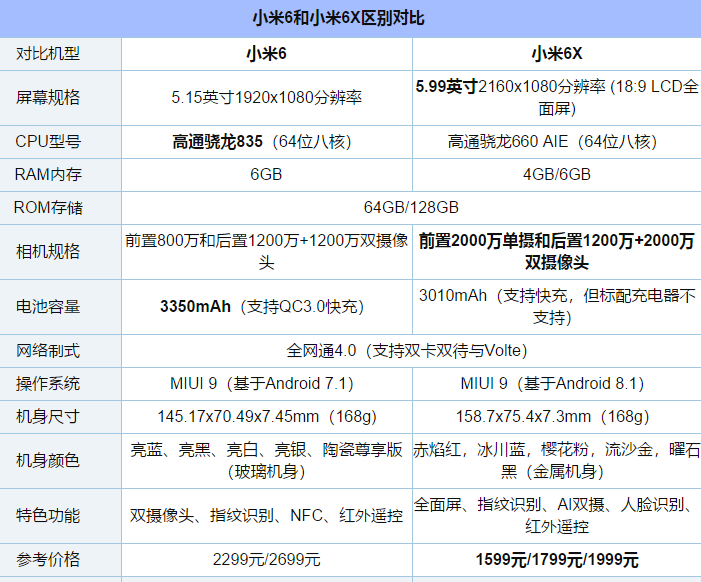
Task: Select the 双摄像头、指纹识别、NFC features cell
Action: tap(266, 516)
